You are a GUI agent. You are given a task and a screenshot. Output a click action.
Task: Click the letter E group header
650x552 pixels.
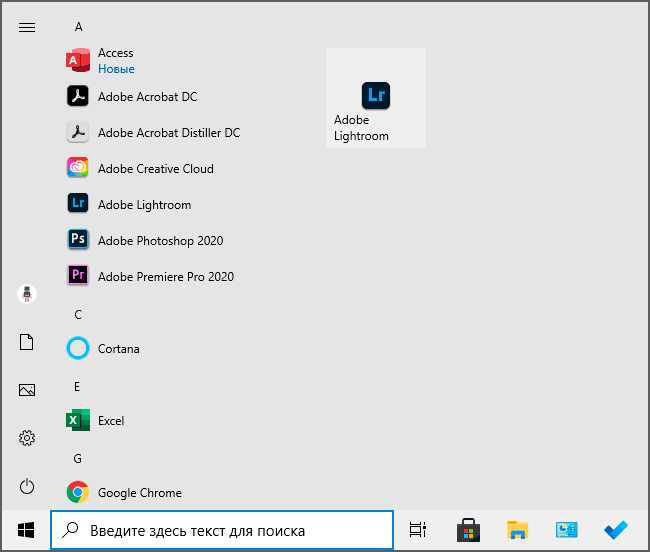pos(77,387)
